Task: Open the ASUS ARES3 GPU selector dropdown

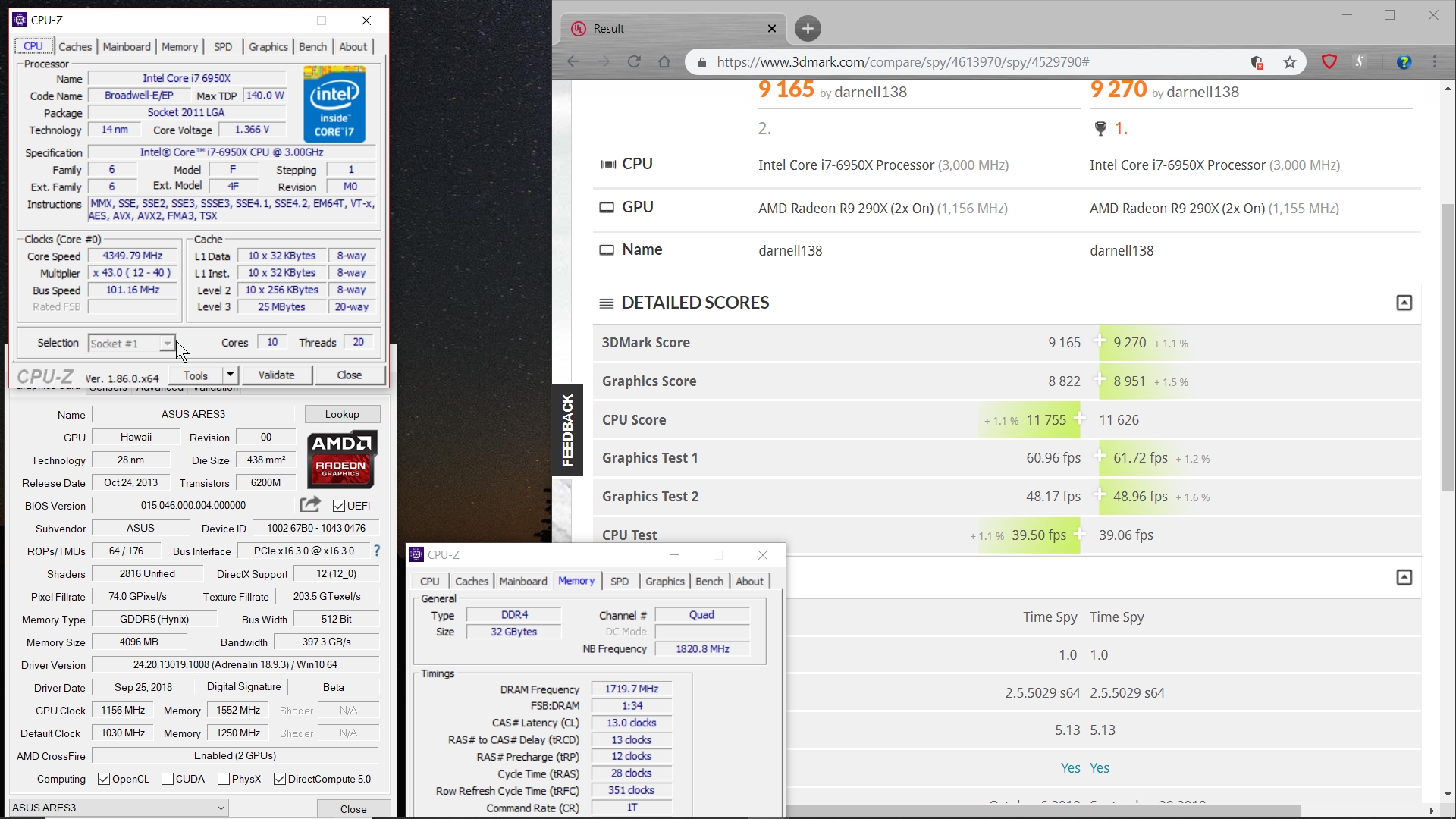Action: (118, 808)
